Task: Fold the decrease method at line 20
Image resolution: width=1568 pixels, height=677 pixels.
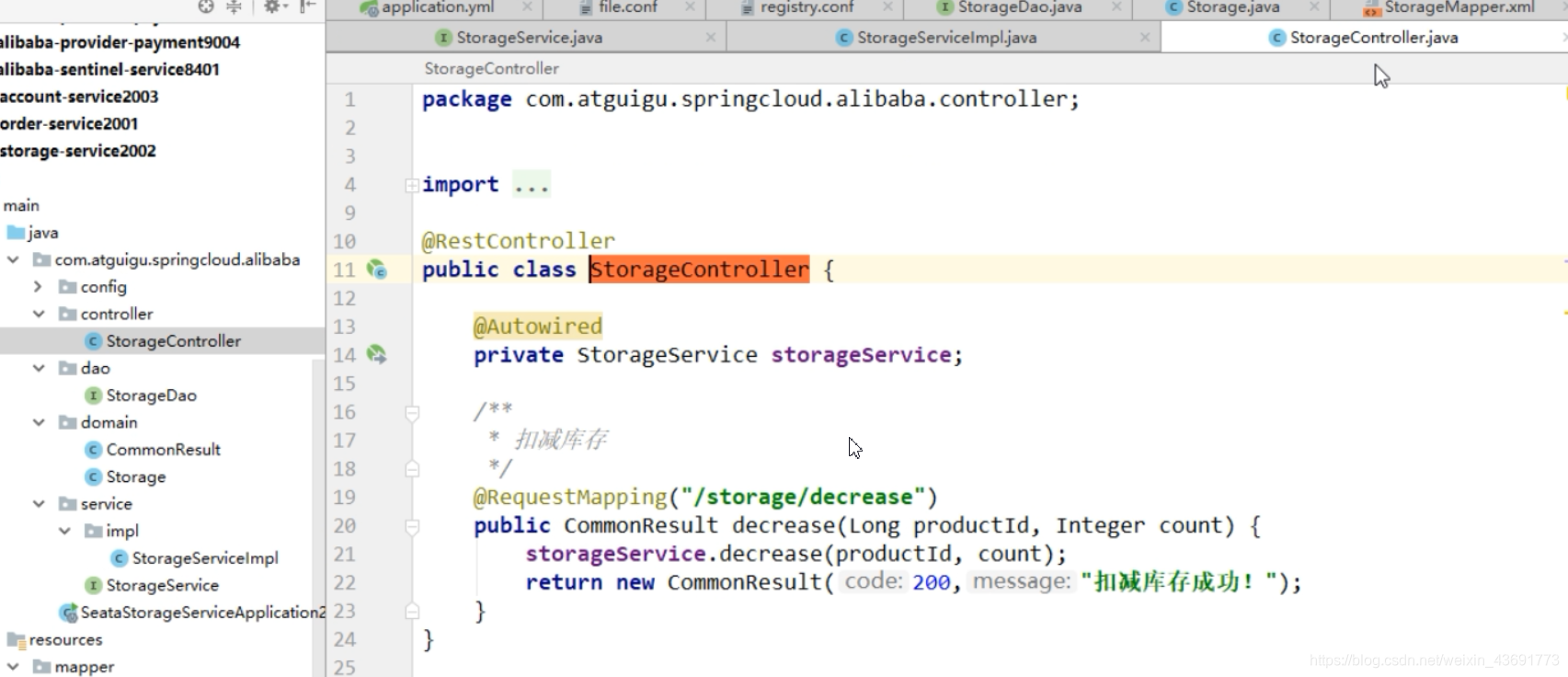Action: (412, 527)
